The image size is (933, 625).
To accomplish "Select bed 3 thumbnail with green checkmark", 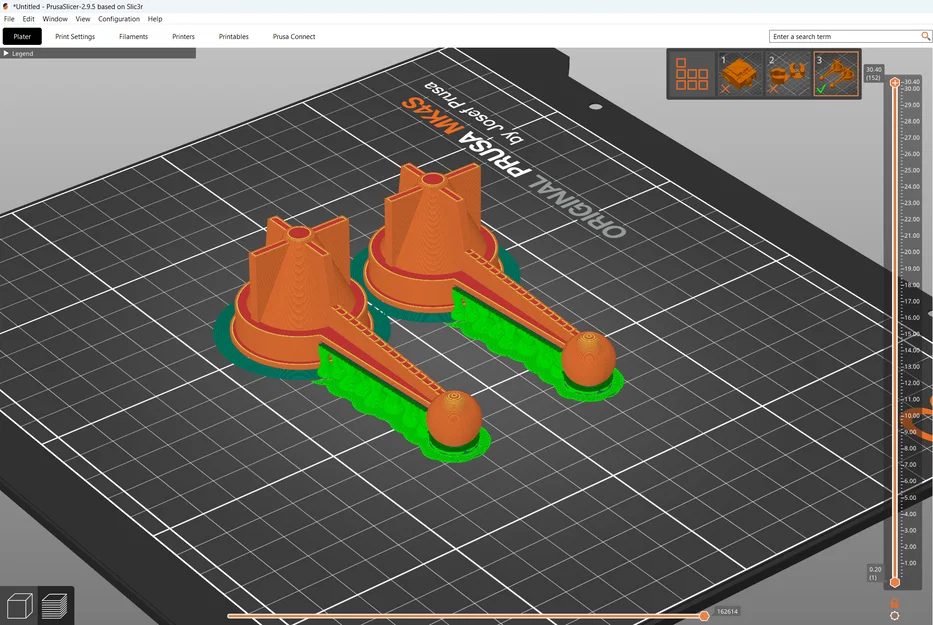I will [836, 74].
